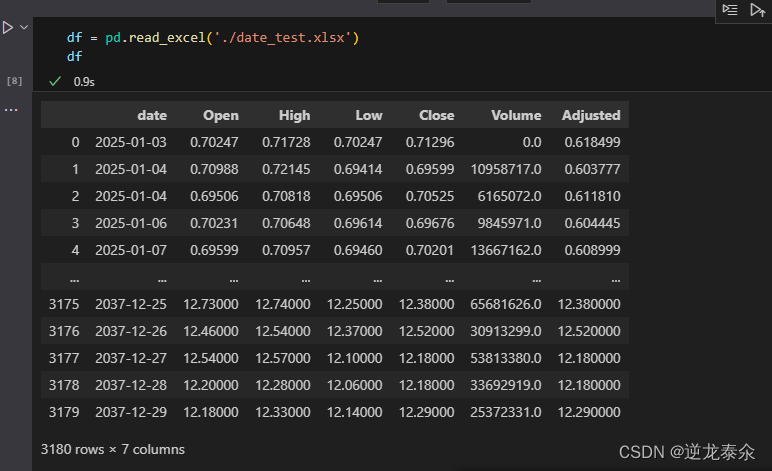772x471 pixels.
Task: Click row index 3175
Action: (64, 304)
